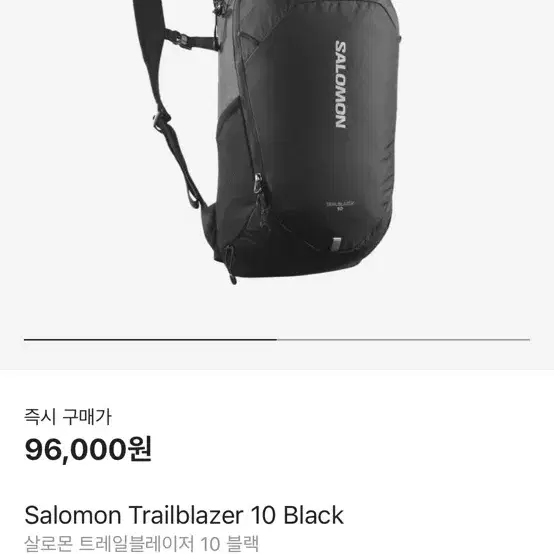
Task: Click the front zipper pull on backpack
Action: (x=258, y=184)
